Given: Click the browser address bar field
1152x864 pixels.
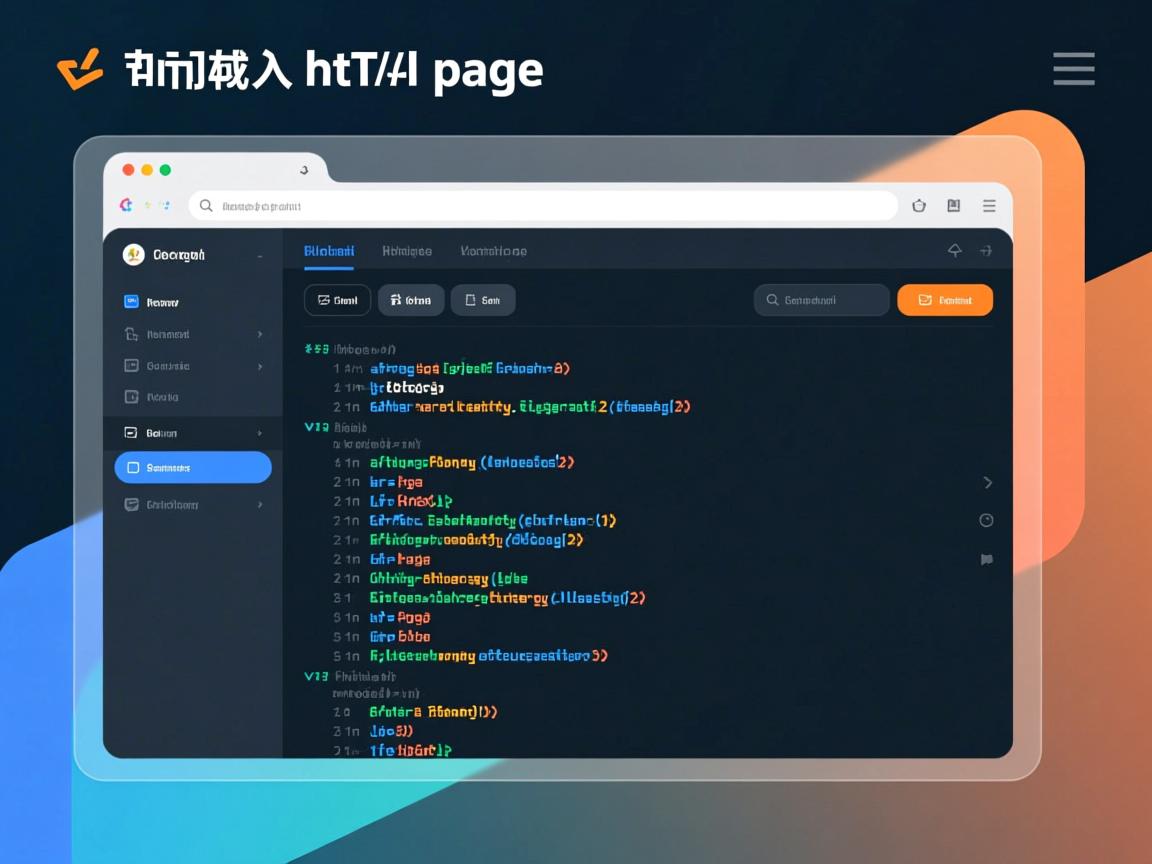Looking at the screenshot, I should (x=543, y=206).
